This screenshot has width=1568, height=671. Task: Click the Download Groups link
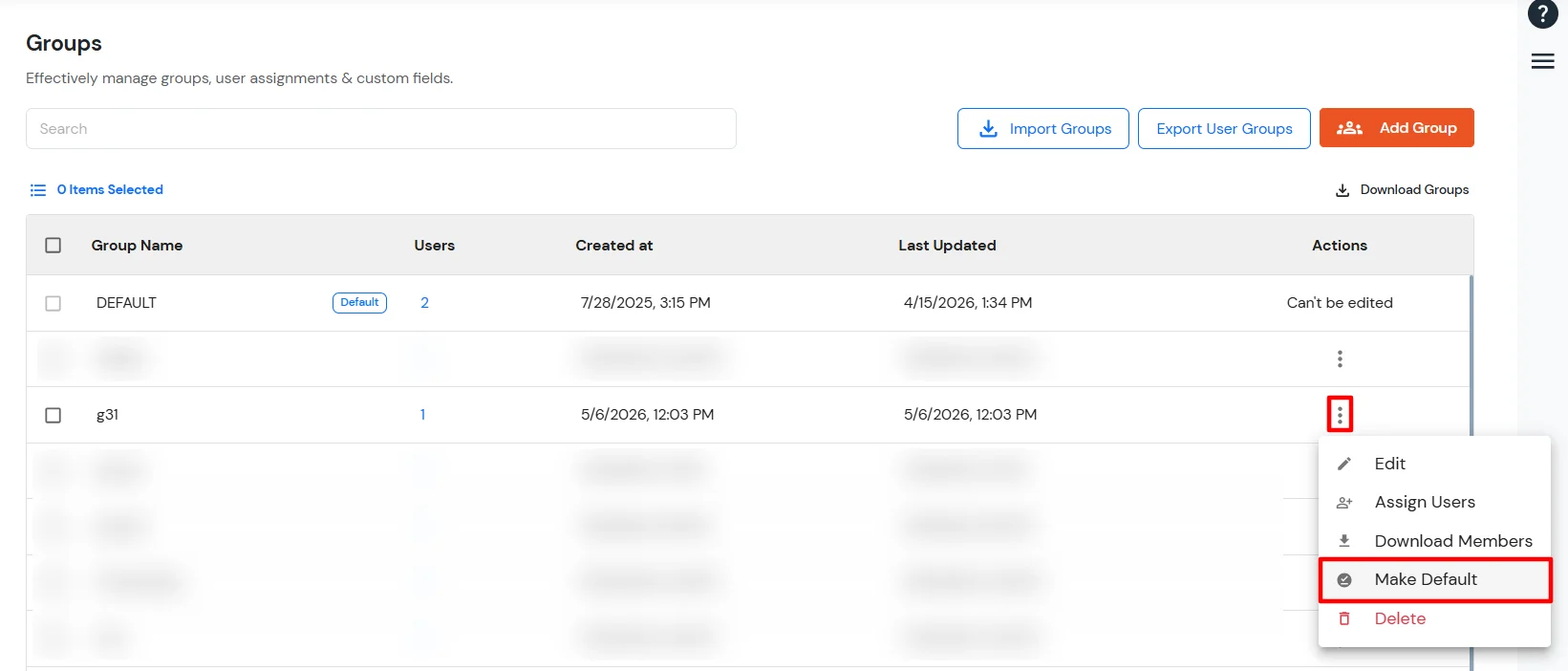point(1402,190)
